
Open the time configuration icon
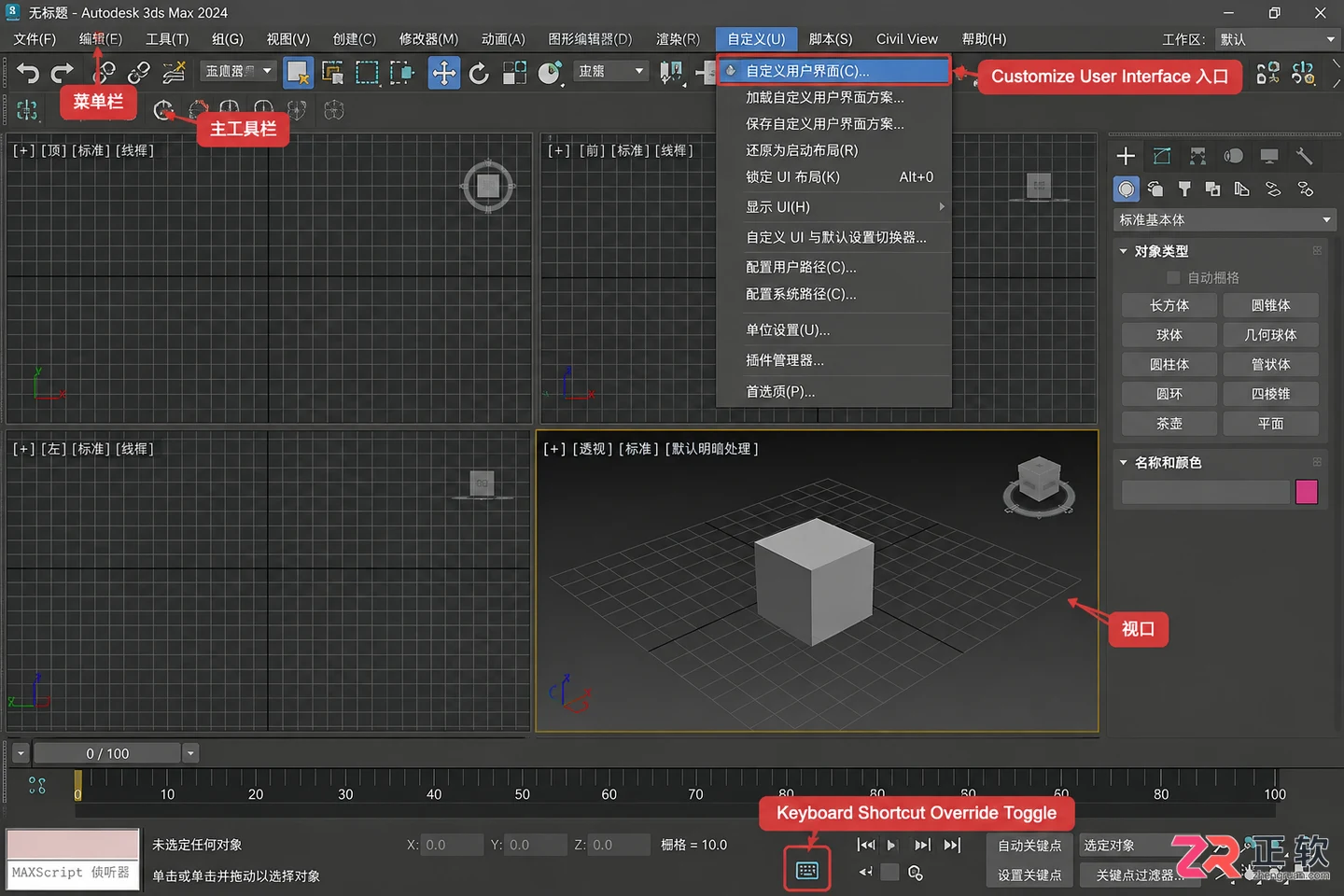pos(916,873)
